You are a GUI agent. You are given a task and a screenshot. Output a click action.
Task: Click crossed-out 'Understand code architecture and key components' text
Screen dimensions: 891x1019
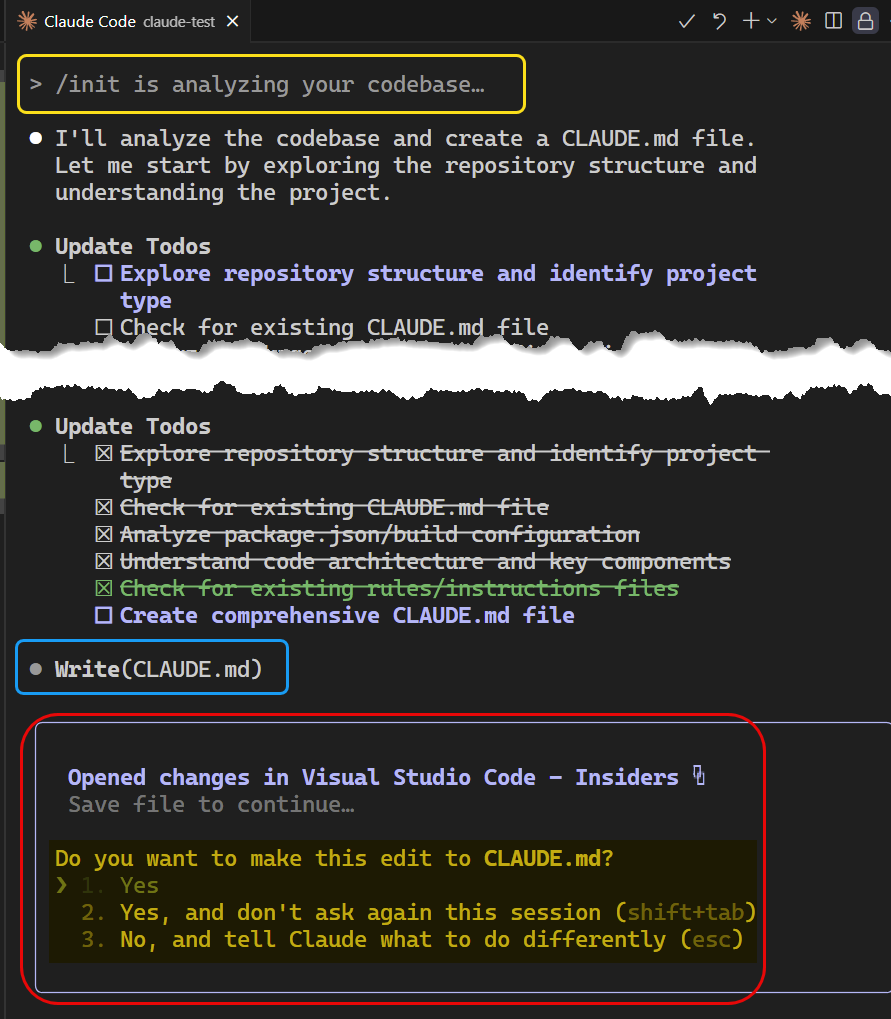coord(425,561)
